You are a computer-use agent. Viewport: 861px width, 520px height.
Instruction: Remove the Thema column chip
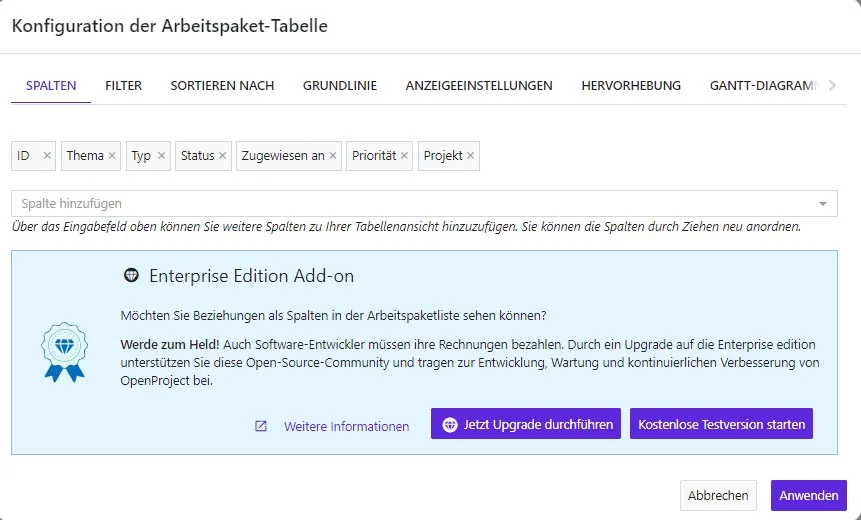coord(112,156)
